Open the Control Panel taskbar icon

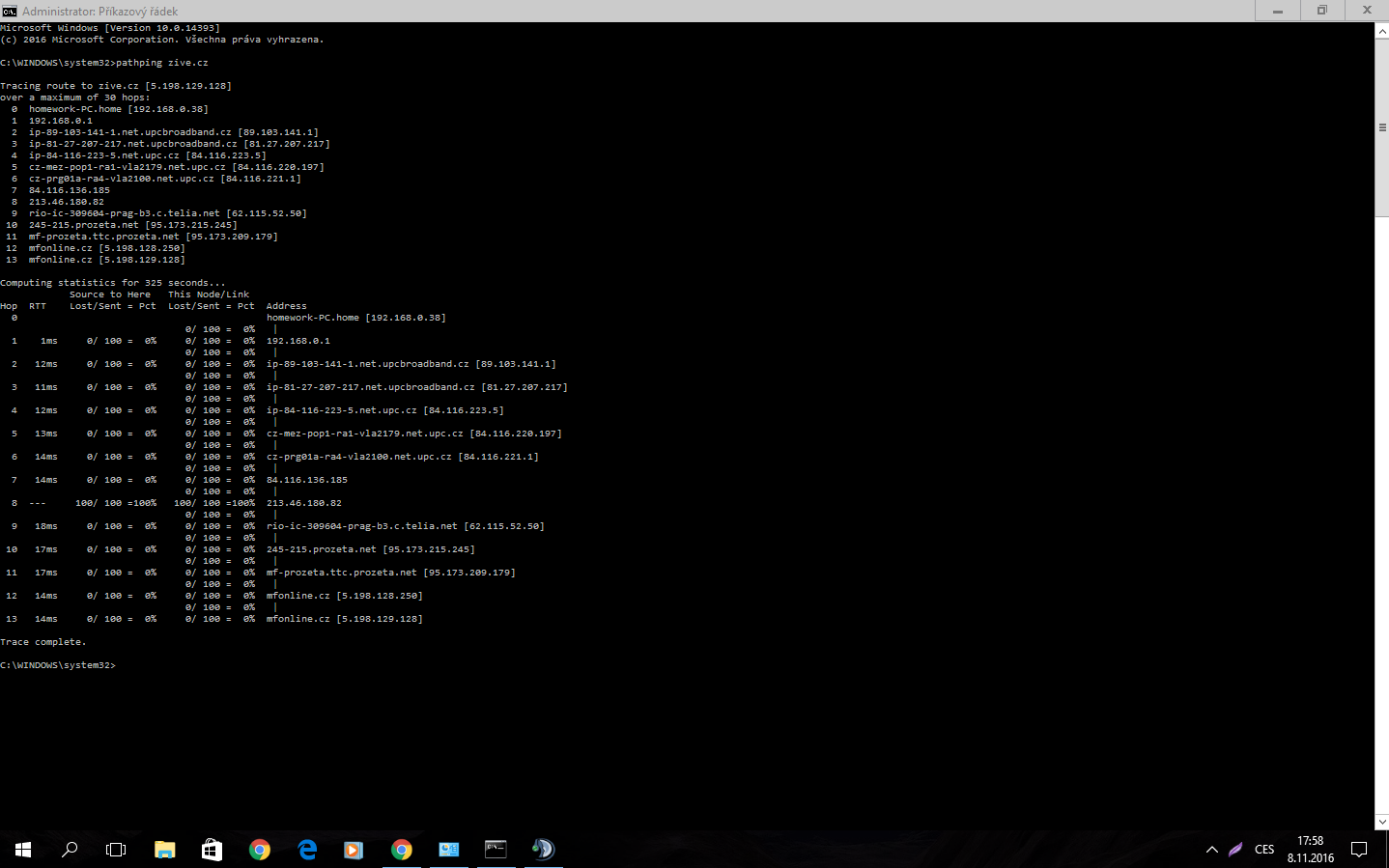[x=449, y=850]
